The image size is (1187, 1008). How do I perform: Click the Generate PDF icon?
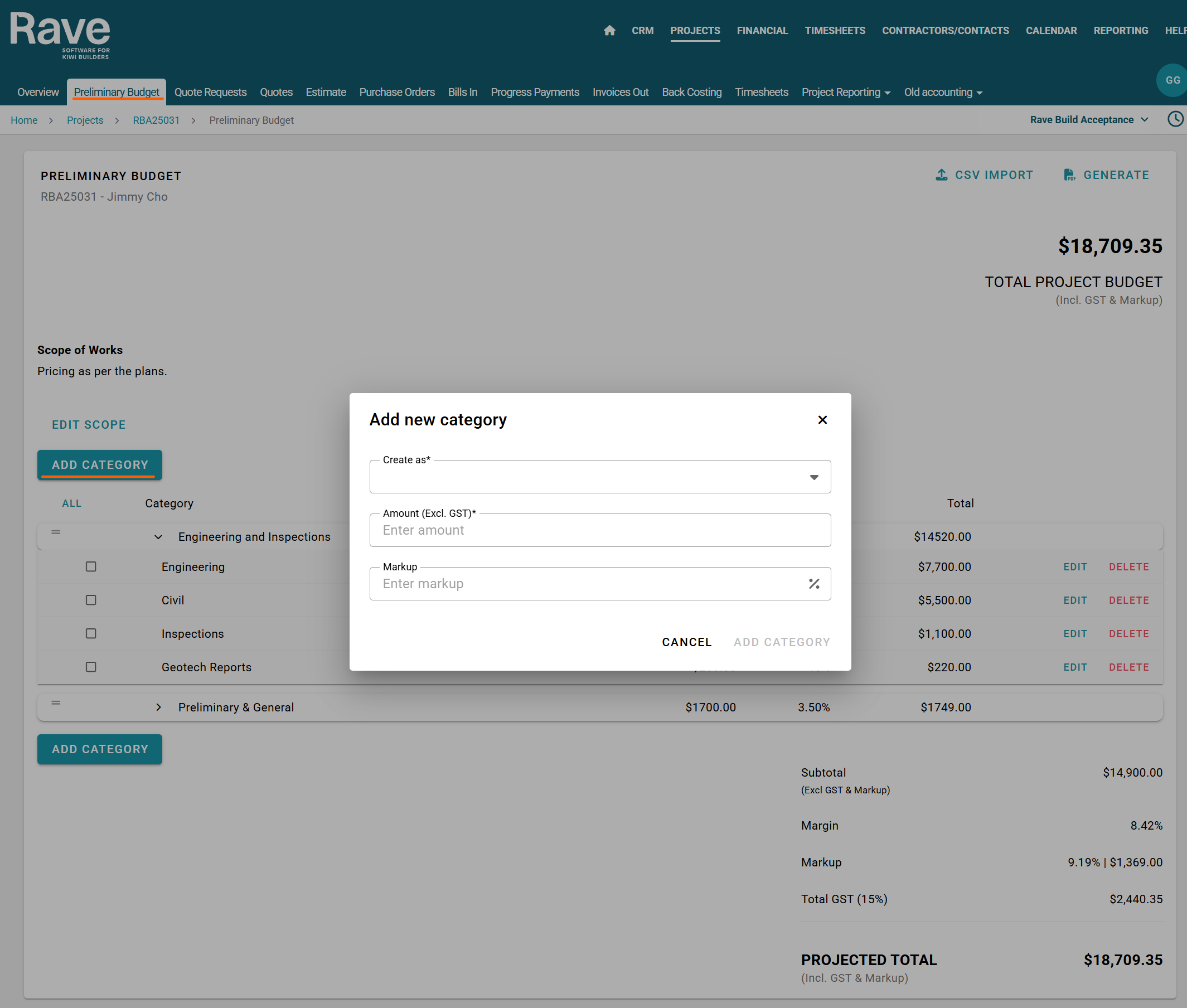(1069, 175)
